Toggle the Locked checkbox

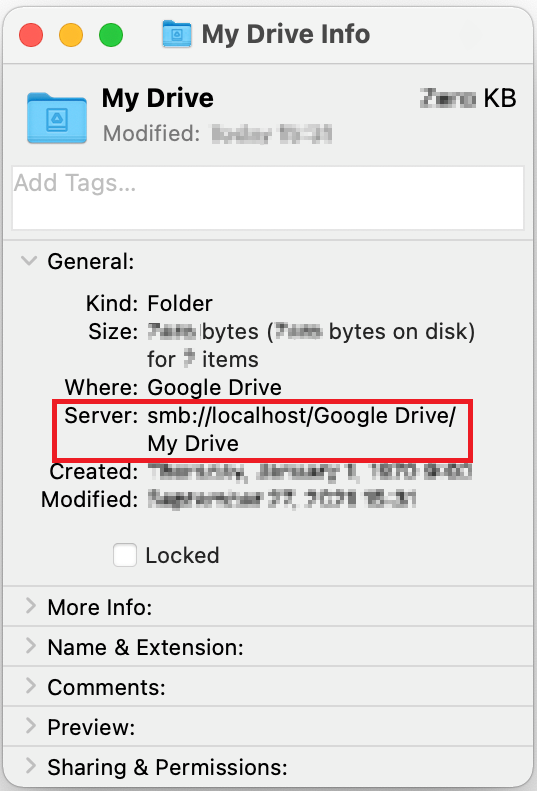coord(125,555)
